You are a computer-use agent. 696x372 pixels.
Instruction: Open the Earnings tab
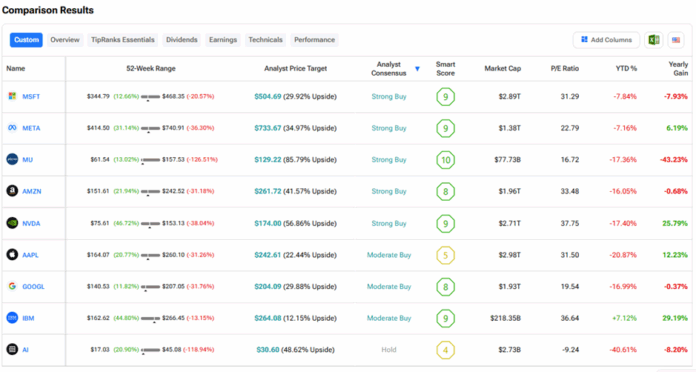(223, 40)
